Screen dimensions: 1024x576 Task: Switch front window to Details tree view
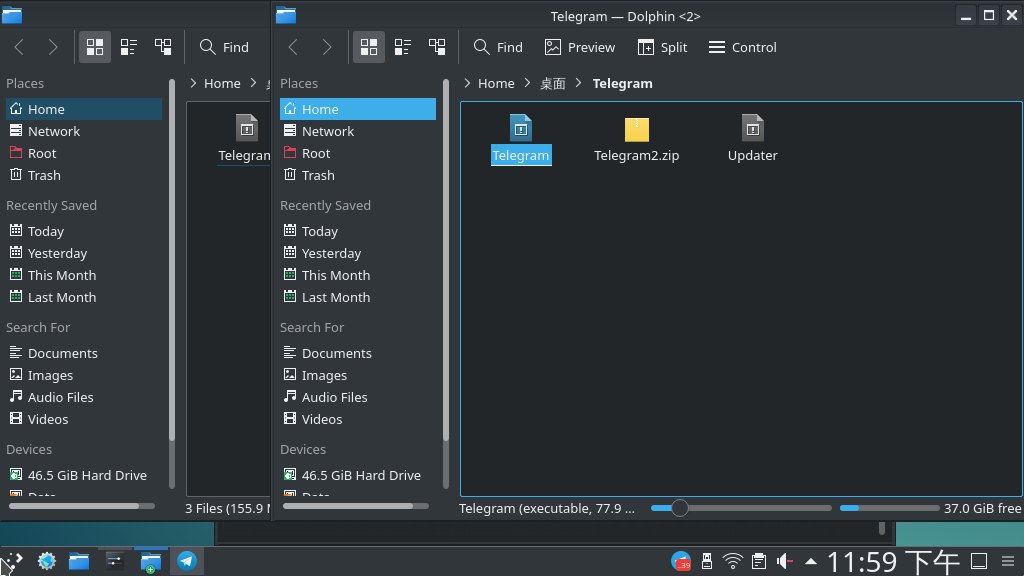[x=436, y=47]
